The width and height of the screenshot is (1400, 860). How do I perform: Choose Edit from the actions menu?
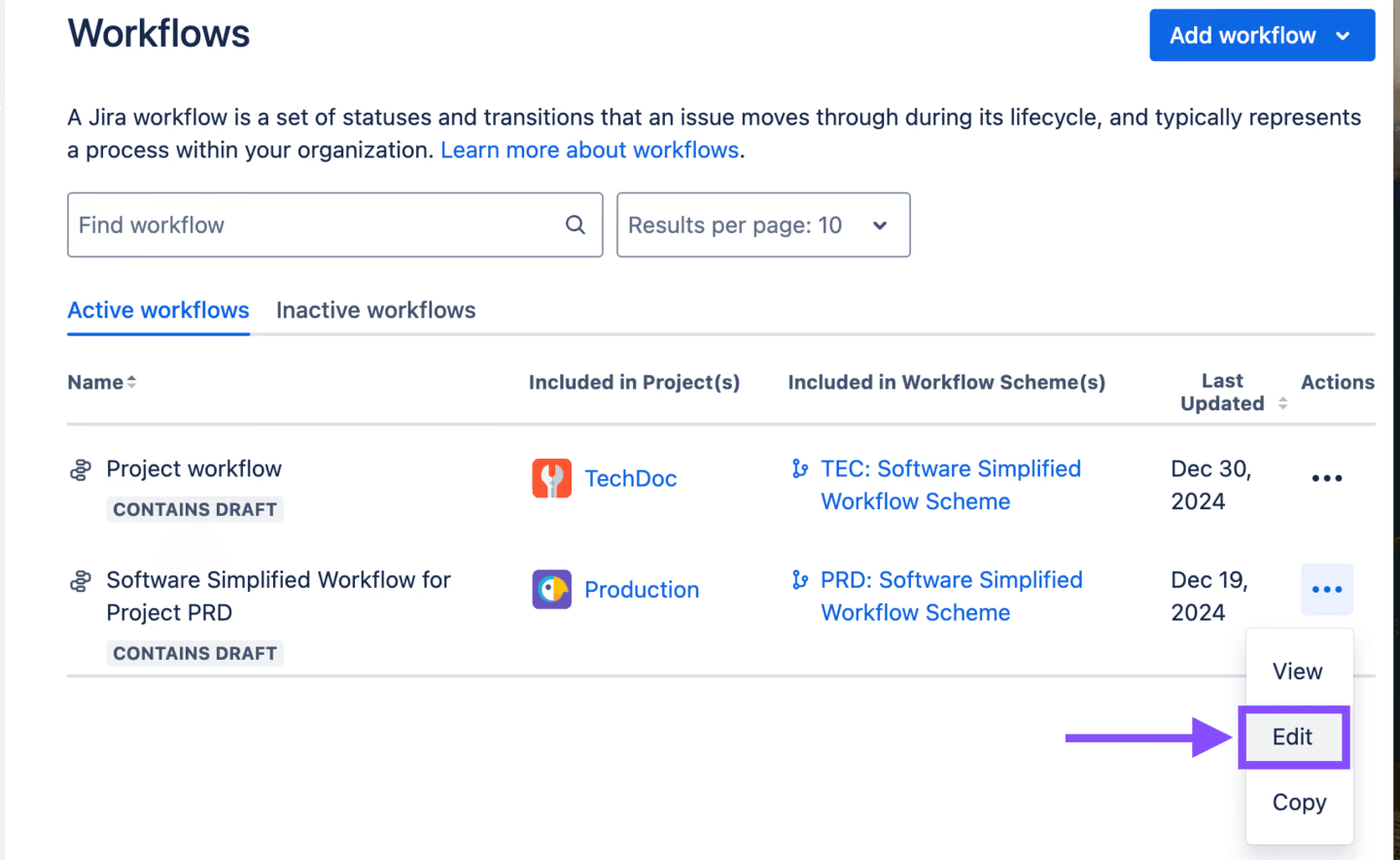(x=1293, y=737)
